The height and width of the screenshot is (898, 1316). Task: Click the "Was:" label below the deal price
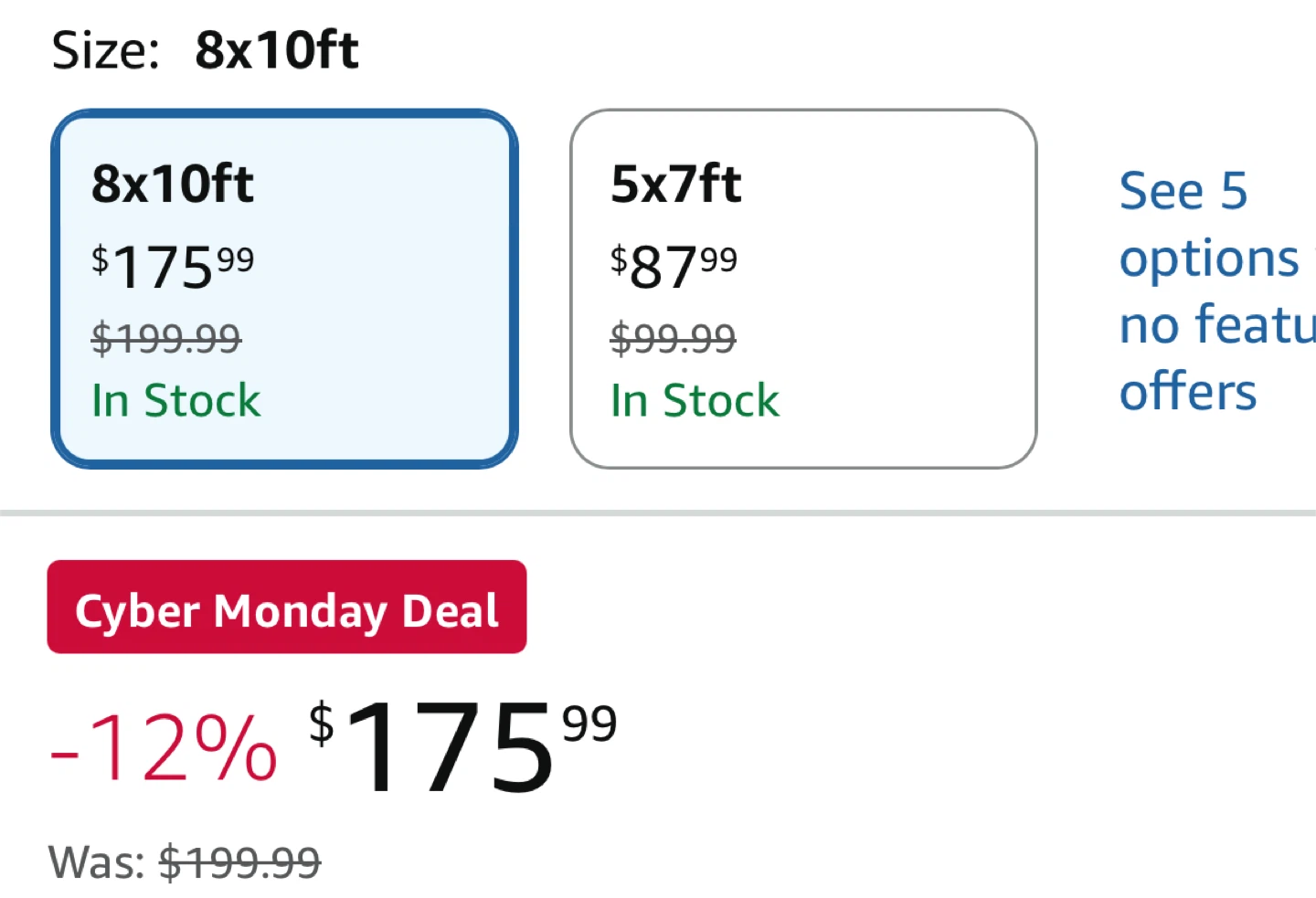click(97, 862)
